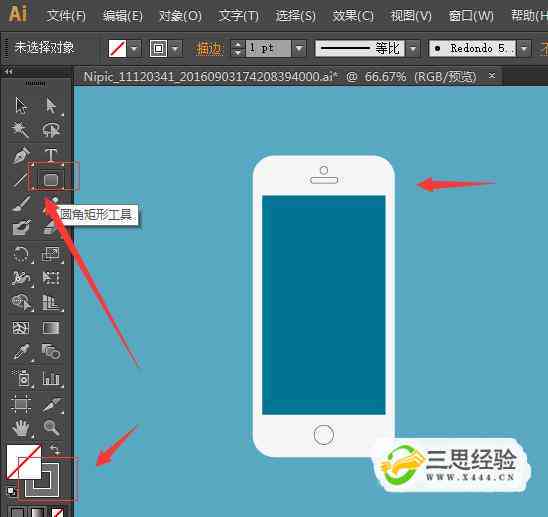Open the 文字(T) menu
This screenshot has height=517, width=548.
pyautogui.click(x=238, y=16)
